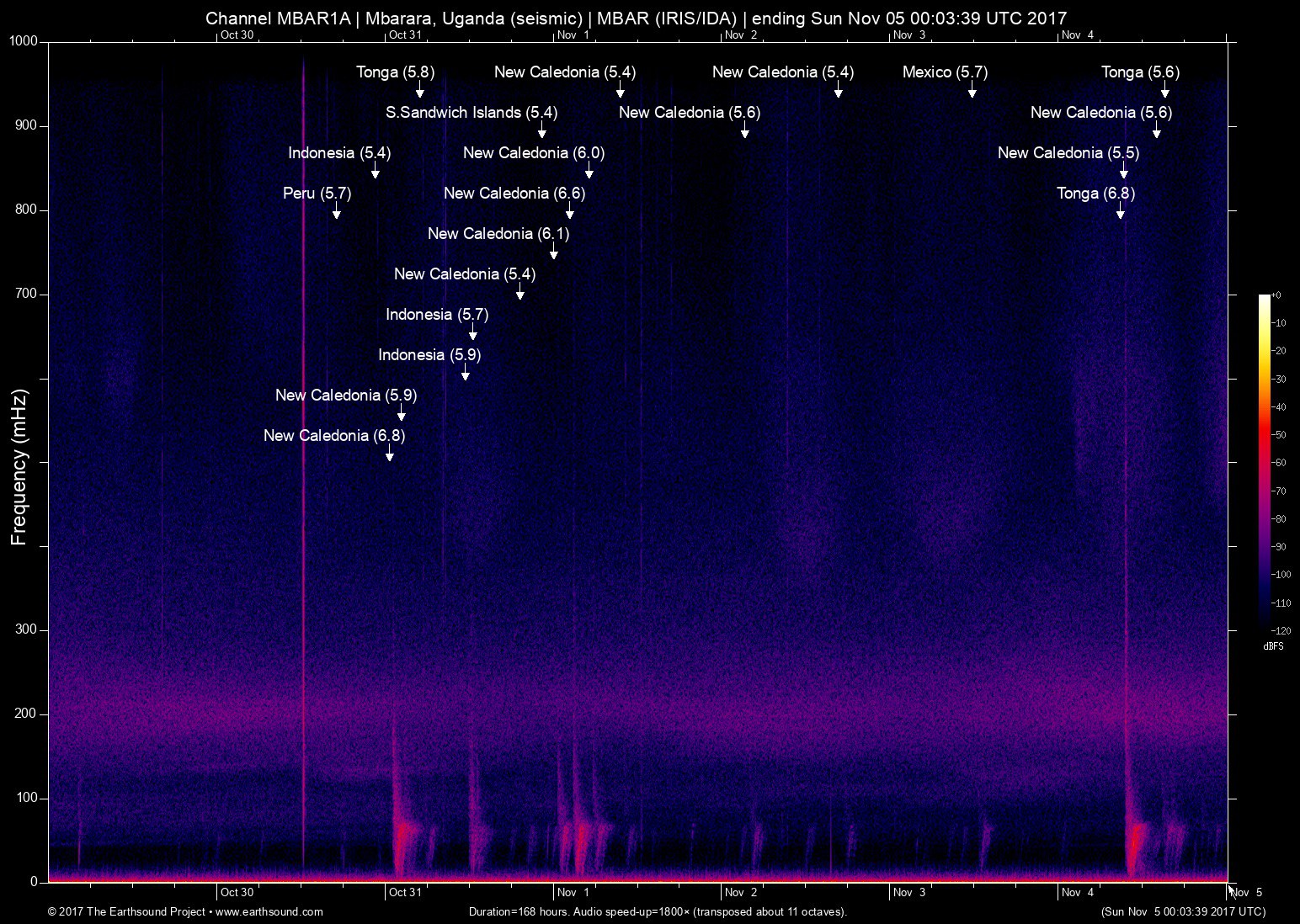The width and height of the screenshot is (1300, 924).
Task: Select the Tonga (5.8) earthquake marker
Action: tap(396, 72)
